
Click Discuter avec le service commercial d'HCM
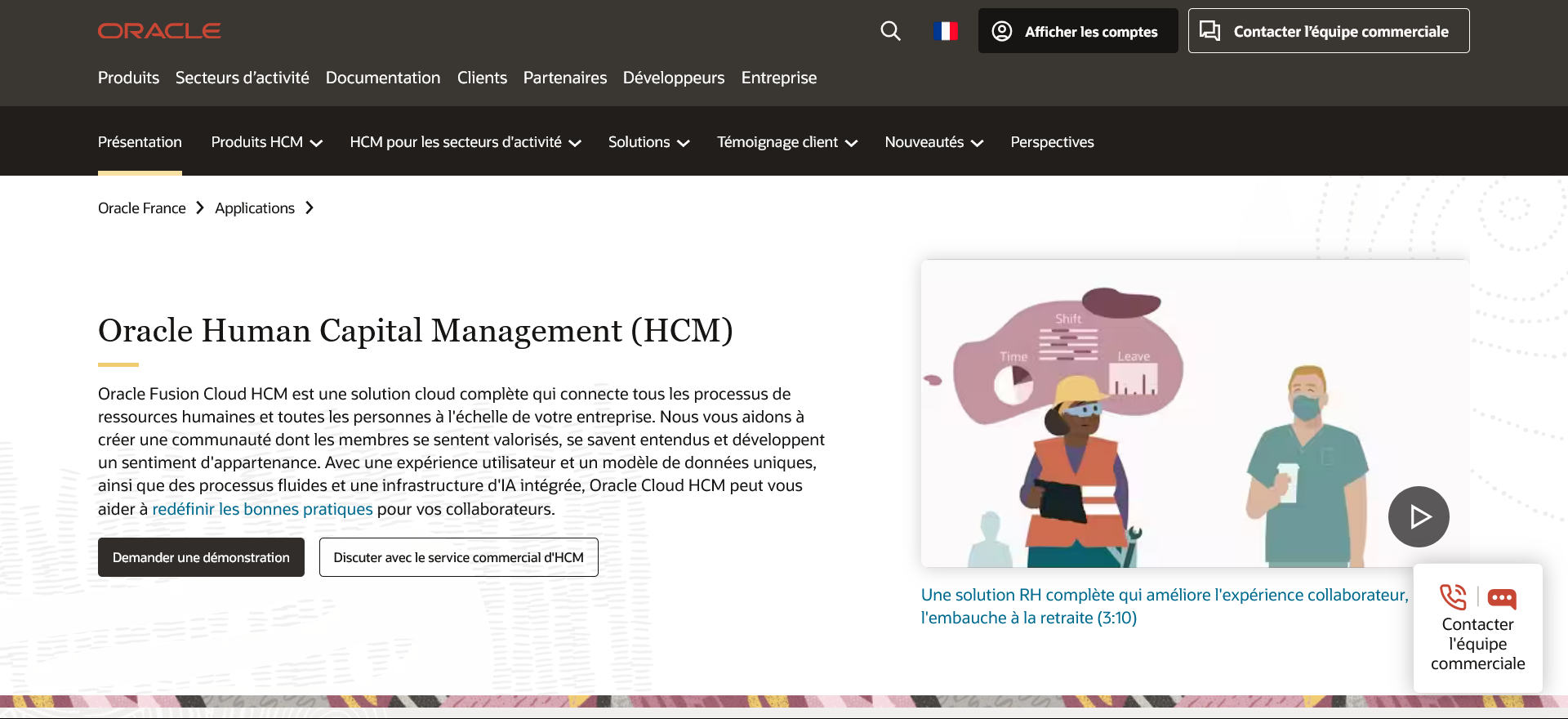click(459, 557)
